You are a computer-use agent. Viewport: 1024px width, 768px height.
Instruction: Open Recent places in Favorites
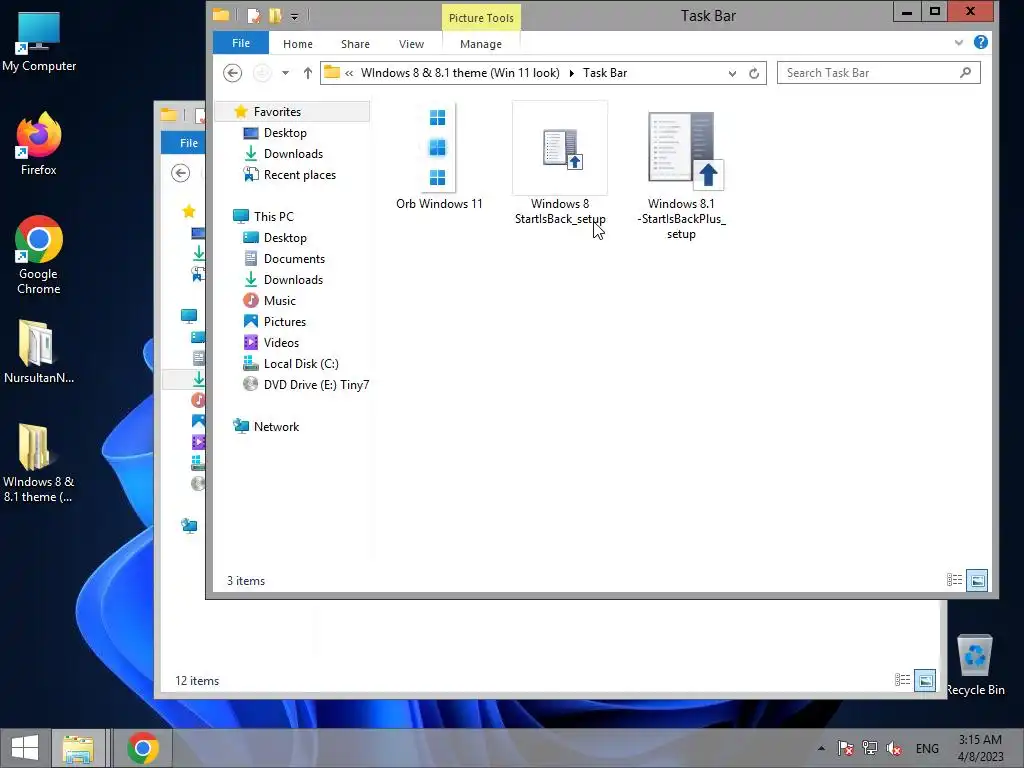pyautogui.click(x=300, y=174)
